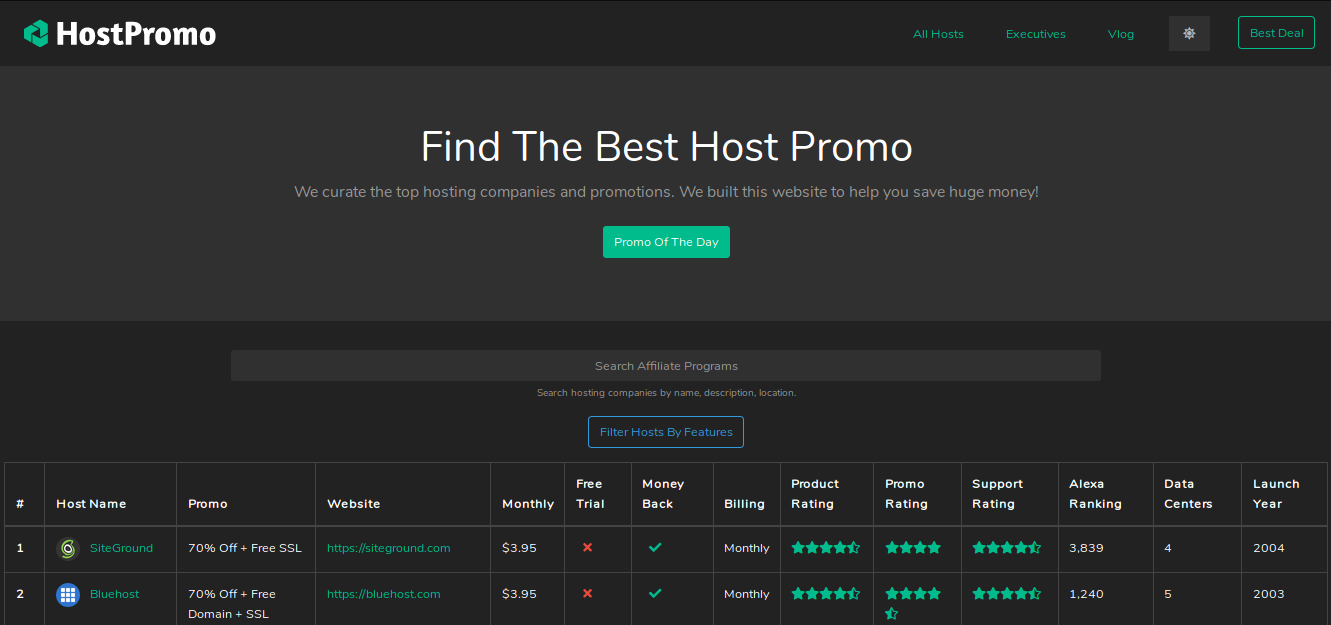Sort by the # column header
This screenshot has width=1331, height=625.
[x=24, y=494]
